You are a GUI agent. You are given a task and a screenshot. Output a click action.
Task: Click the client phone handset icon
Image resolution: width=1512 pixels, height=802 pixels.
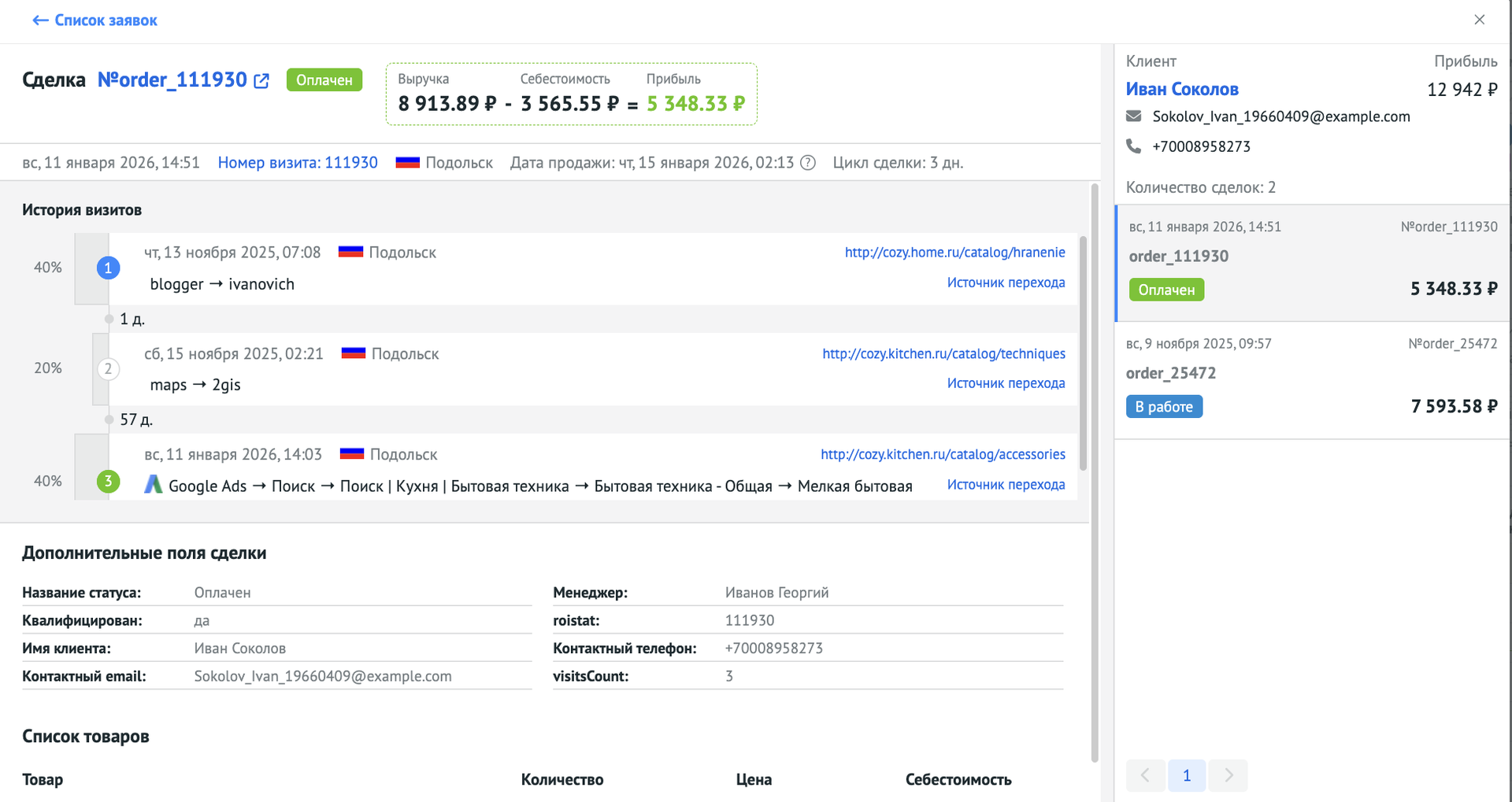pyautogui.click(x=1133, y=146)
